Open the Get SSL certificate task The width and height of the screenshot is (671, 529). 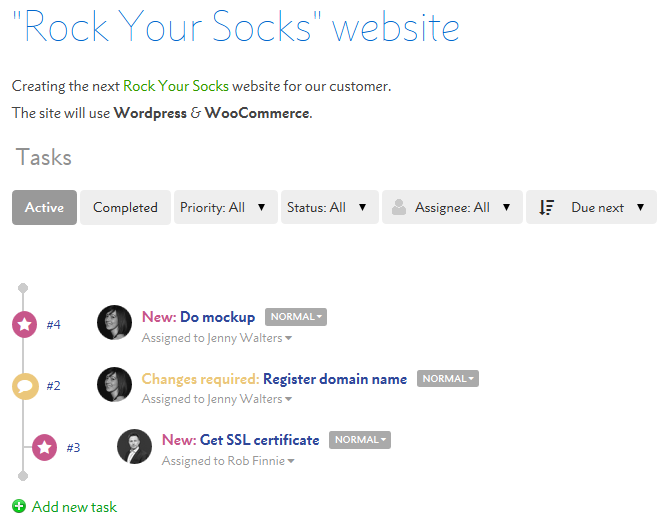click(259, 440)
